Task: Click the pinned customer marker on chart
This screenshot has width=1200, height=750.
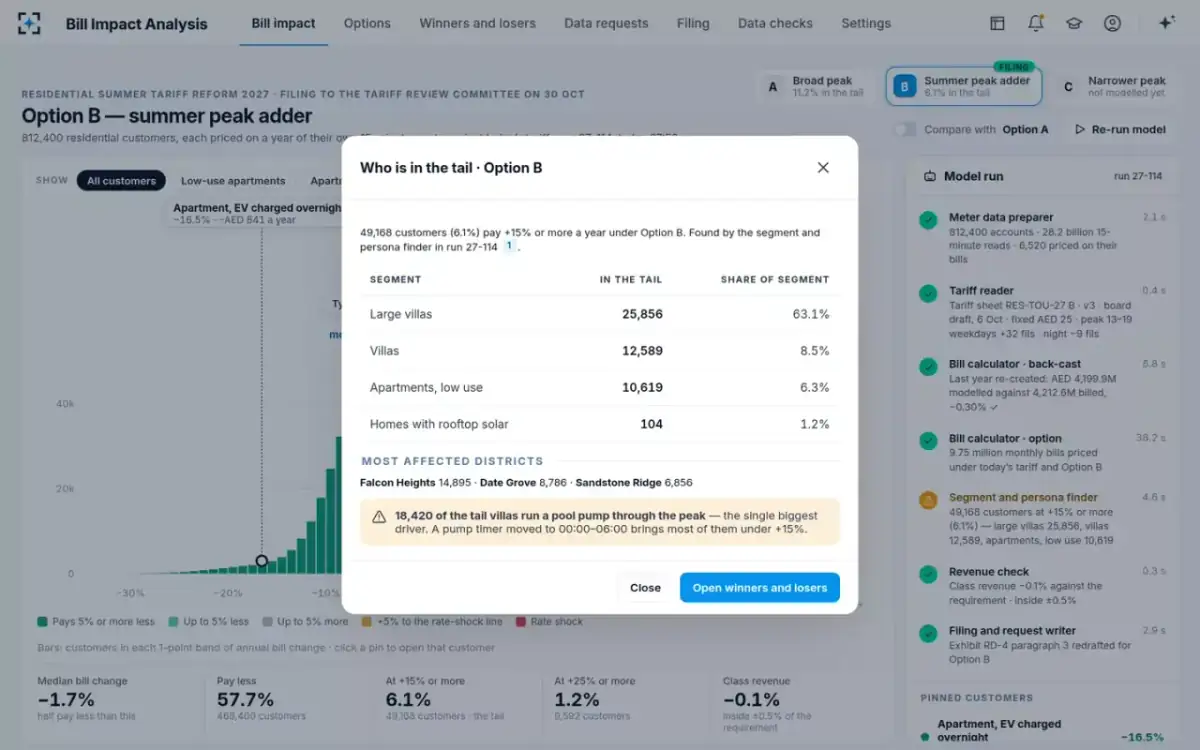Action: (262, 561)
